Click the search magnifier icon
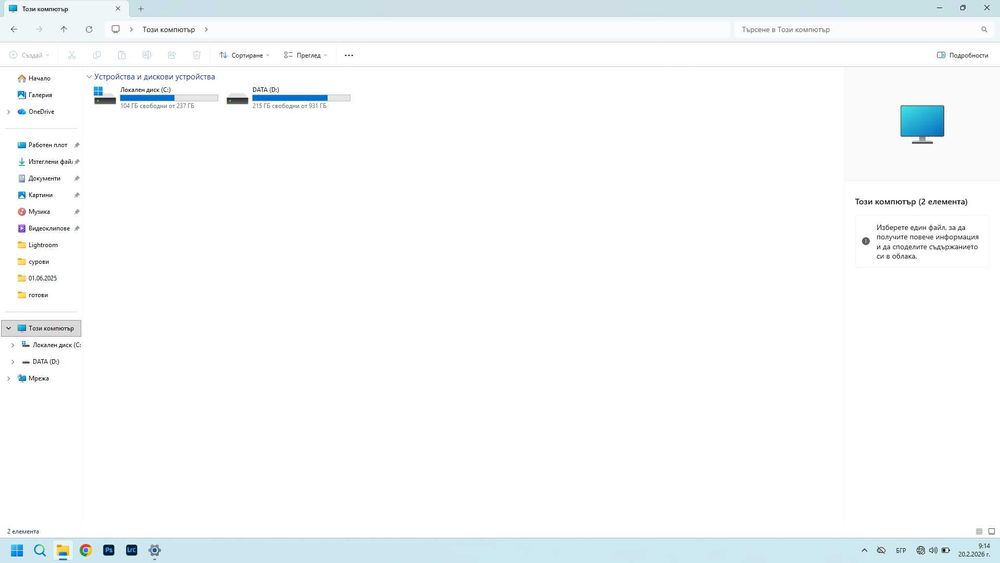 [x=984, y=29]
